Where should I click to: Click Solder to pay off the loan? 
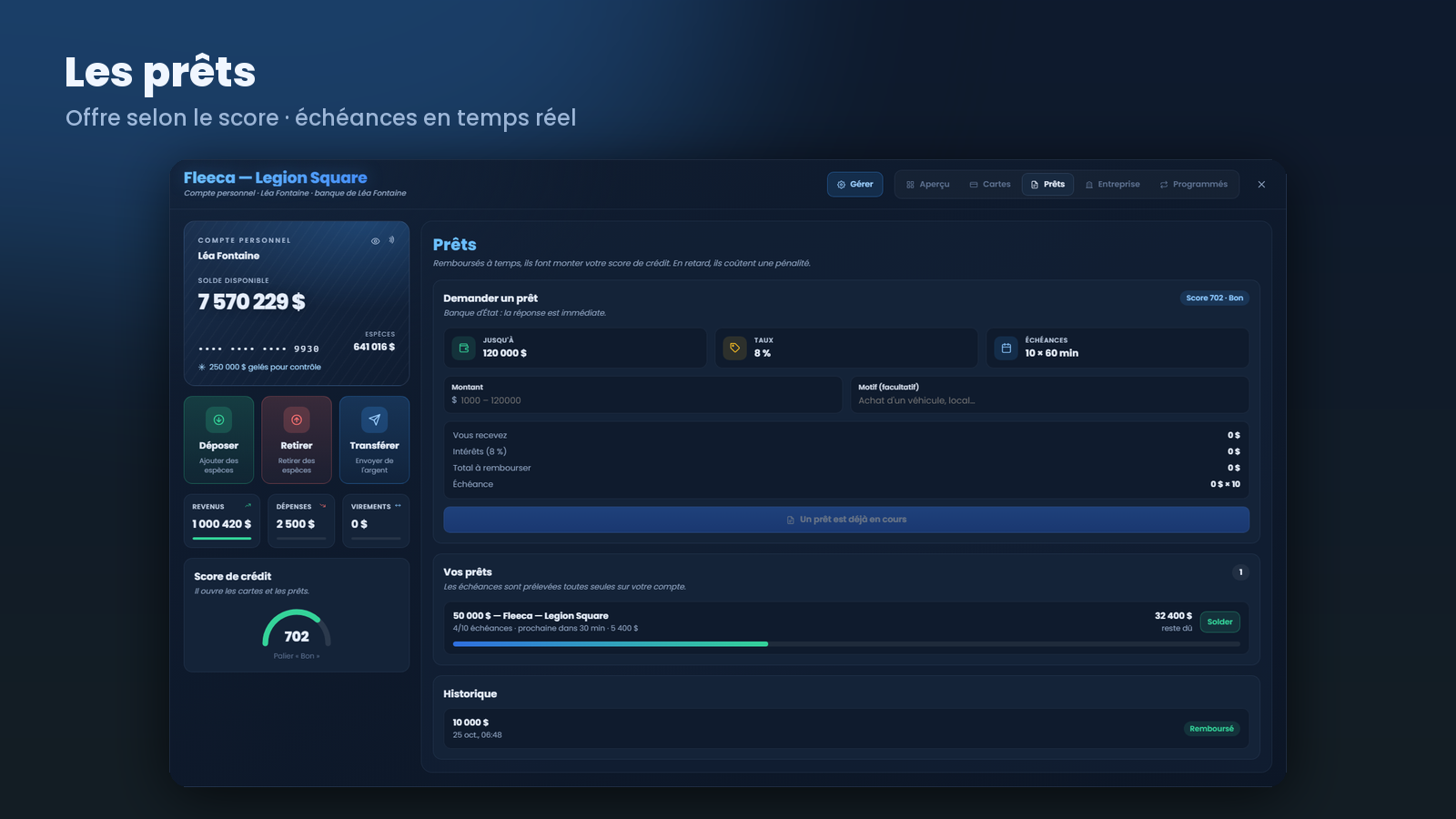(x=1219, y=622)
